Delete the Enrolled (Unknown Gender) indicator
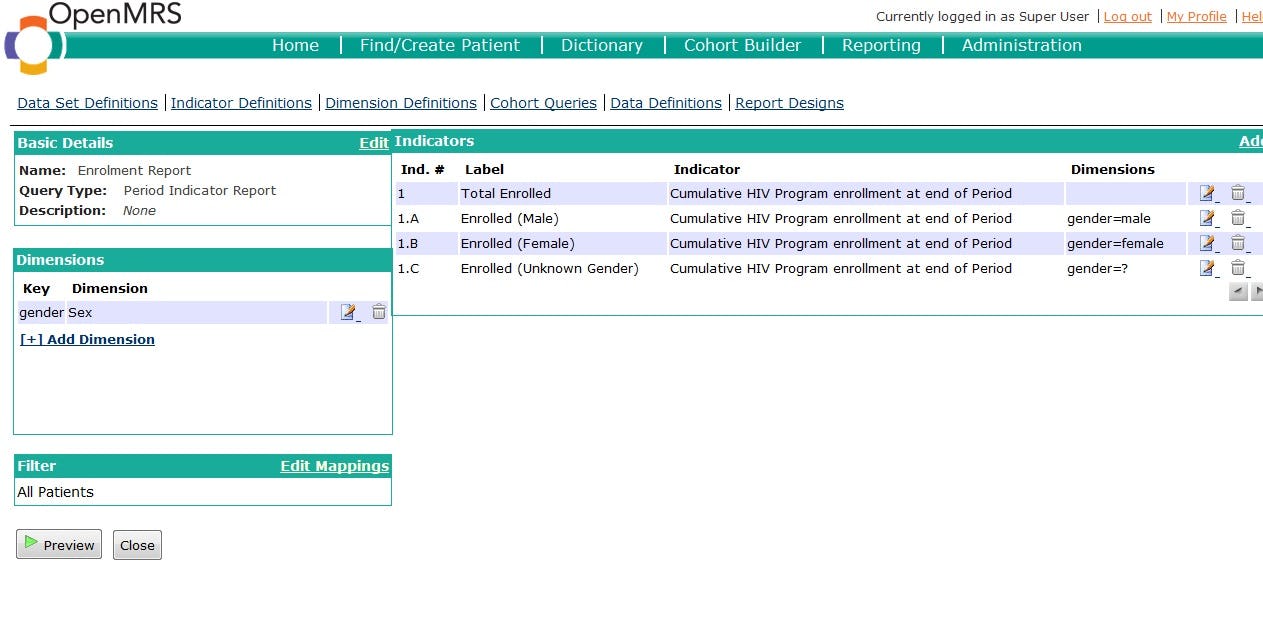Viewport: 1263px width, 639px height. pyautogui.click(x=1237, y=267)
